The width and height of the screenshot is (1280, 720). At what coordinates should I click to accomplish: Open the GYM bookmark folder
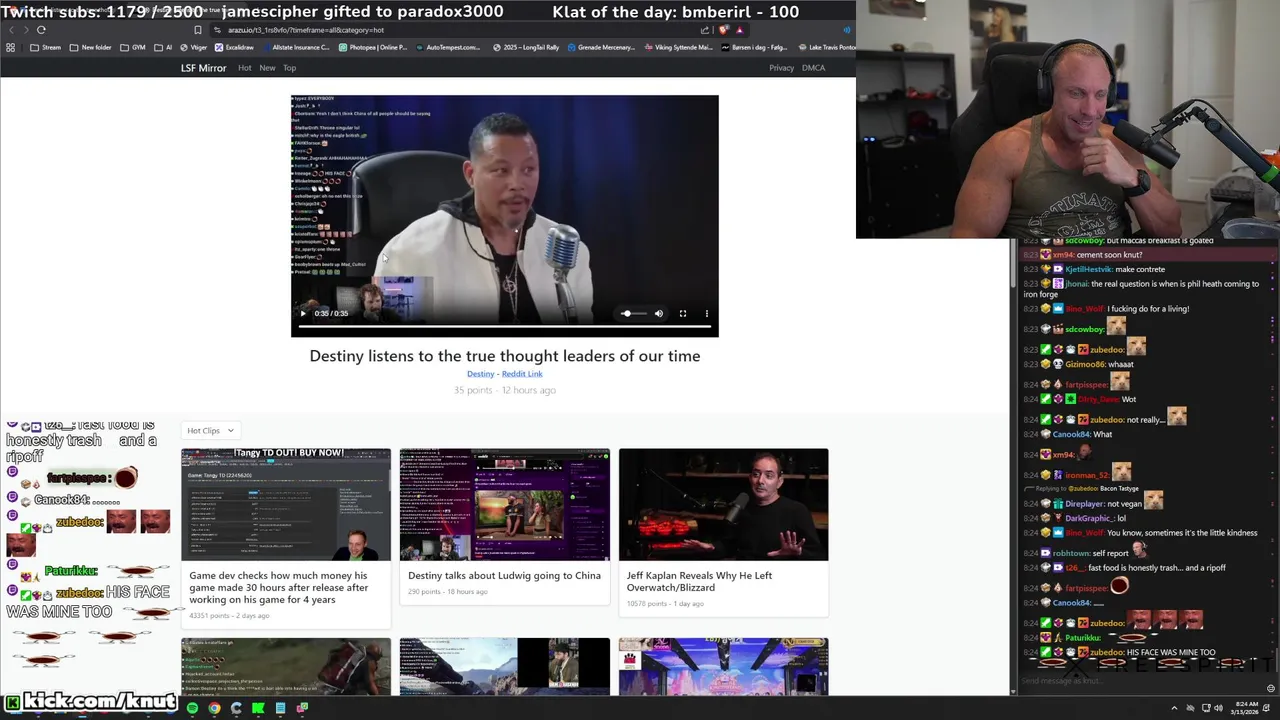click(x=131, y=47)
